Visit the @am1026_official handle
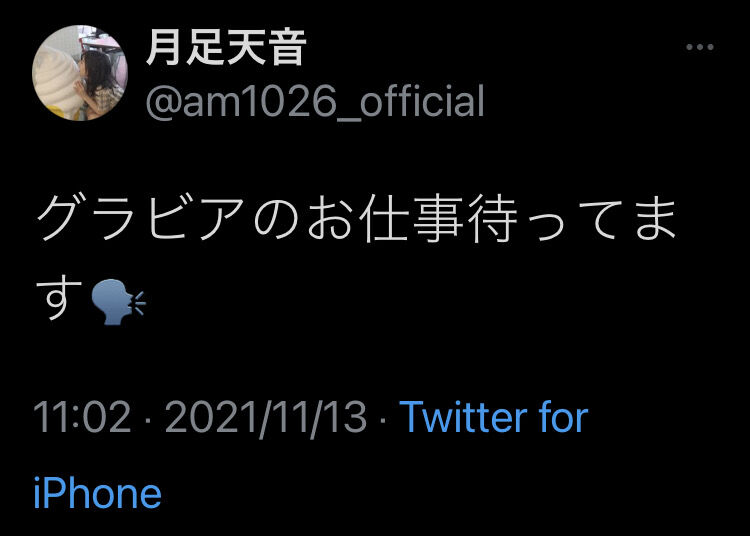The width and height of the screenshot is (750, 536). point(315,101)
